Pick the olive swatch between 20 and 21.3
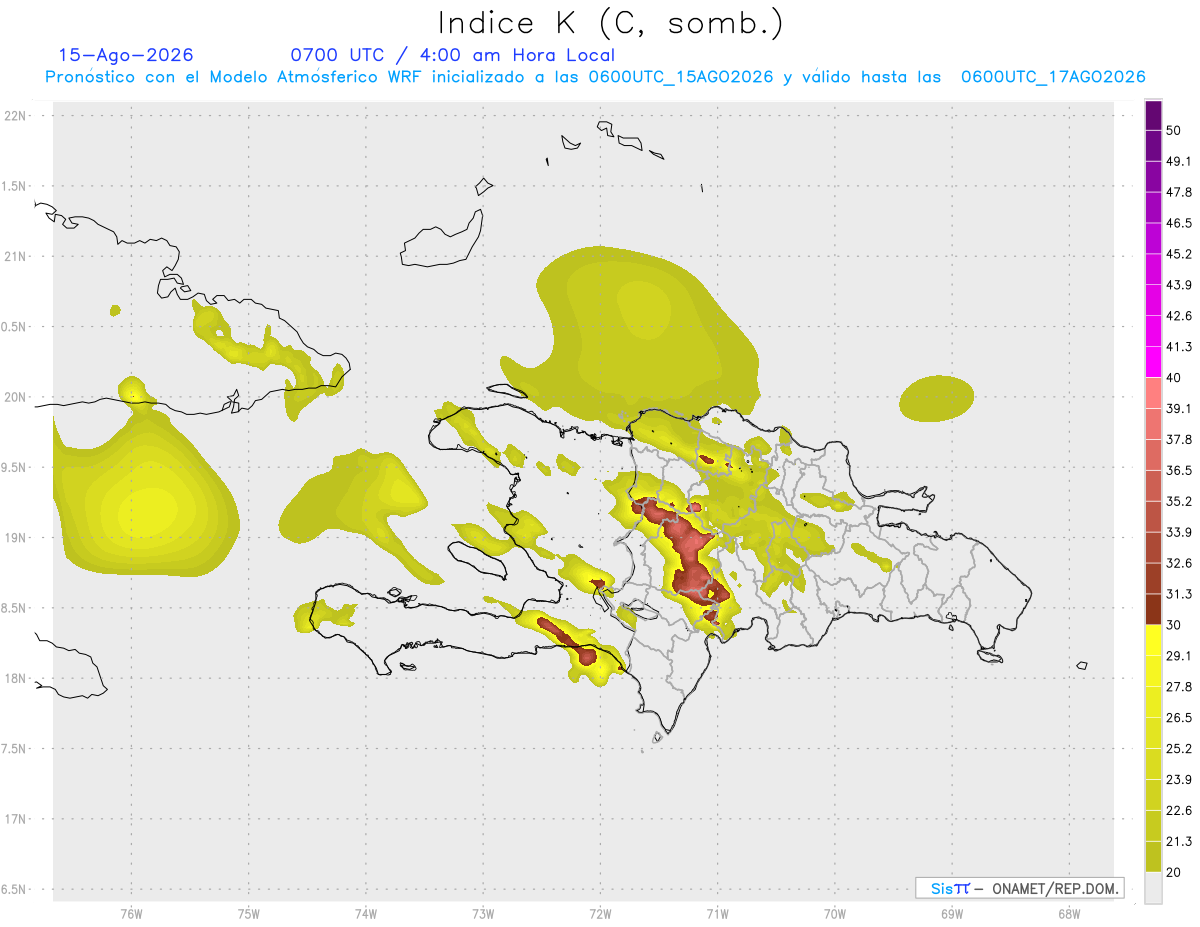Image resolution: width=1200 pixels, height=927 pixels. point(1153,857)
